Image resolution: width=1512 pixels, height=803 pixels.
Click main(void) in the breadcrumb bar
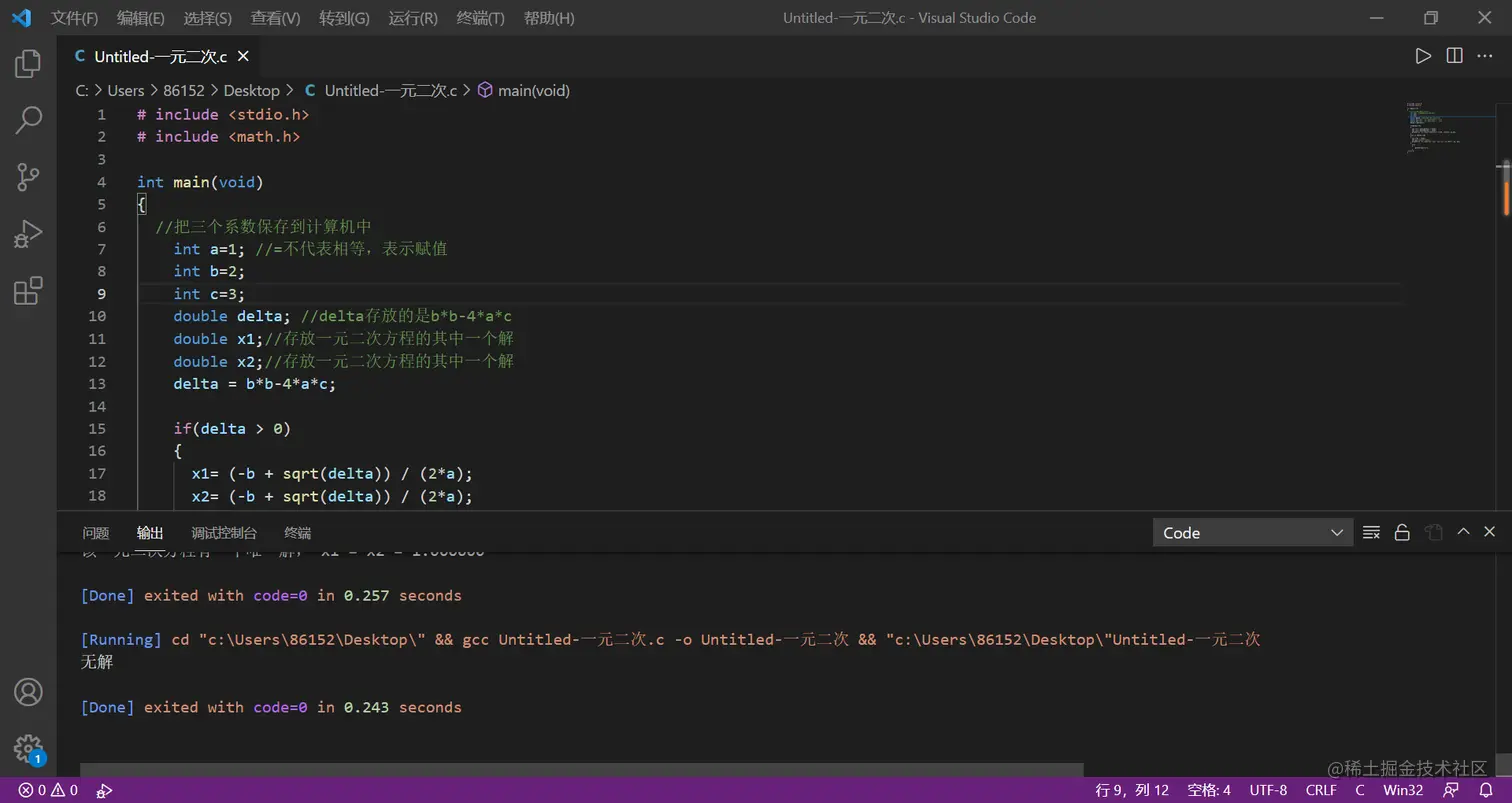pyautogui.click(x=533, y=90)
